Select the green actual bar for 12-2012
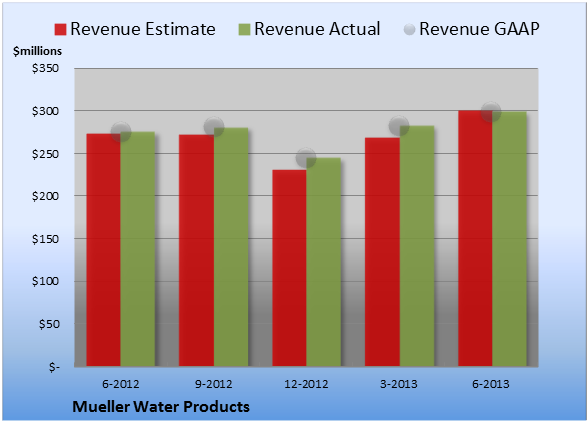 coord(324,262)
